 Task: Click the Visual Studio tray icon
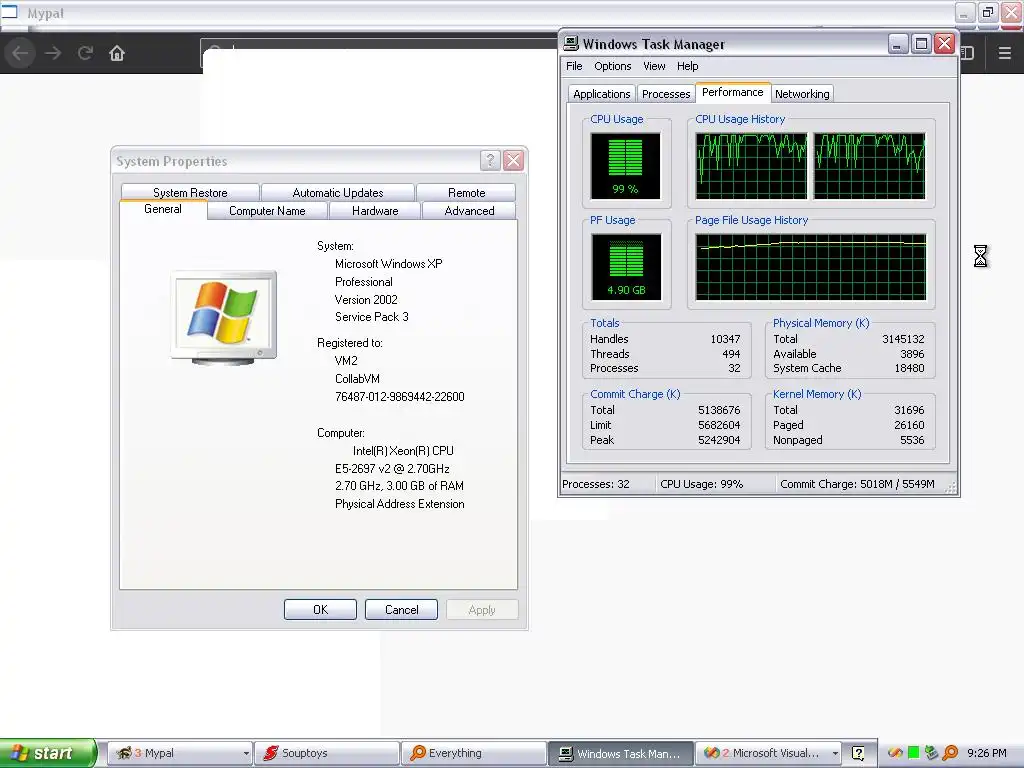(x=895, y=753)
